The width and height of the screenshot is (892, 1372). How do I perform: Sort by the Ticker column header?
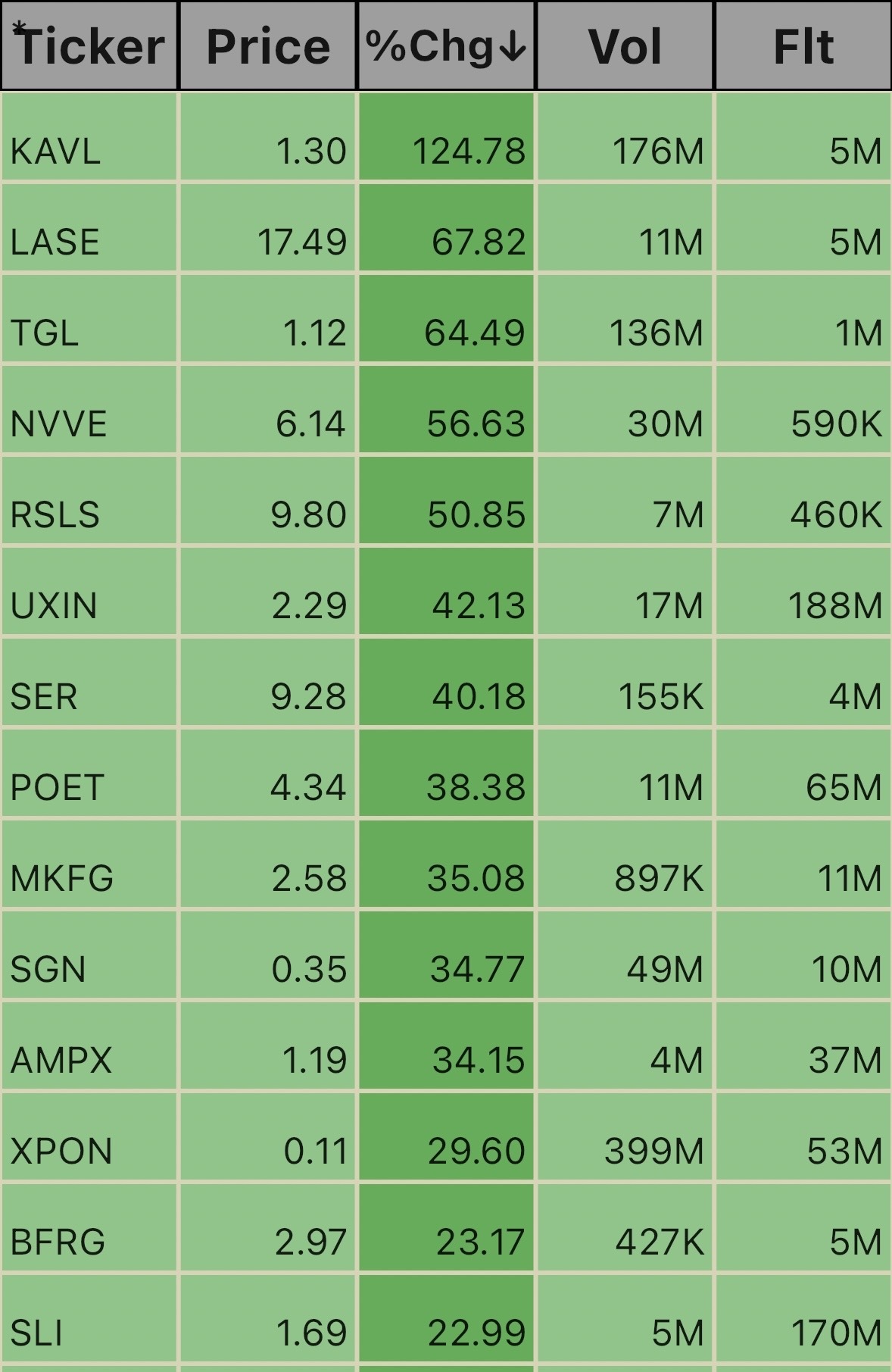click(x=89, y=45)
